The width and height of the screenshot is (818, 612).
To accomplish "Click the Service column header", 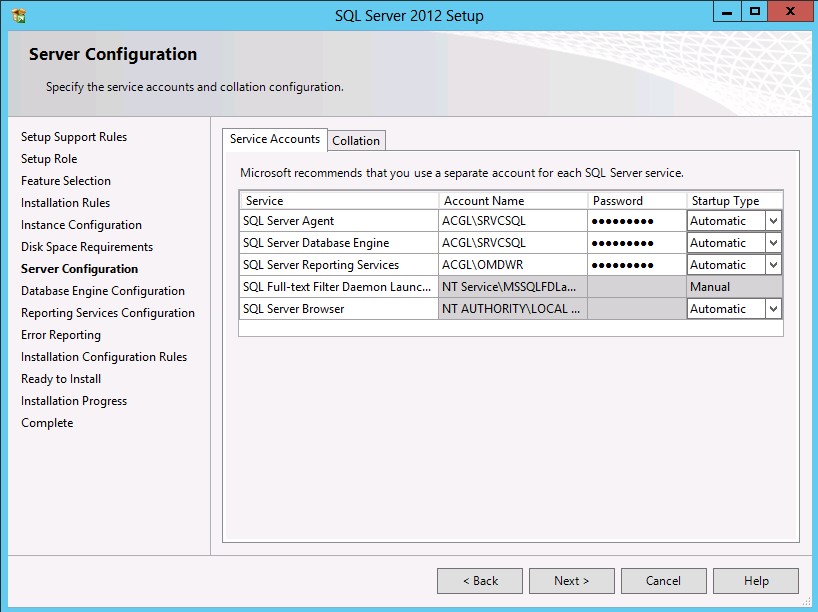I will tap(339, 201).
